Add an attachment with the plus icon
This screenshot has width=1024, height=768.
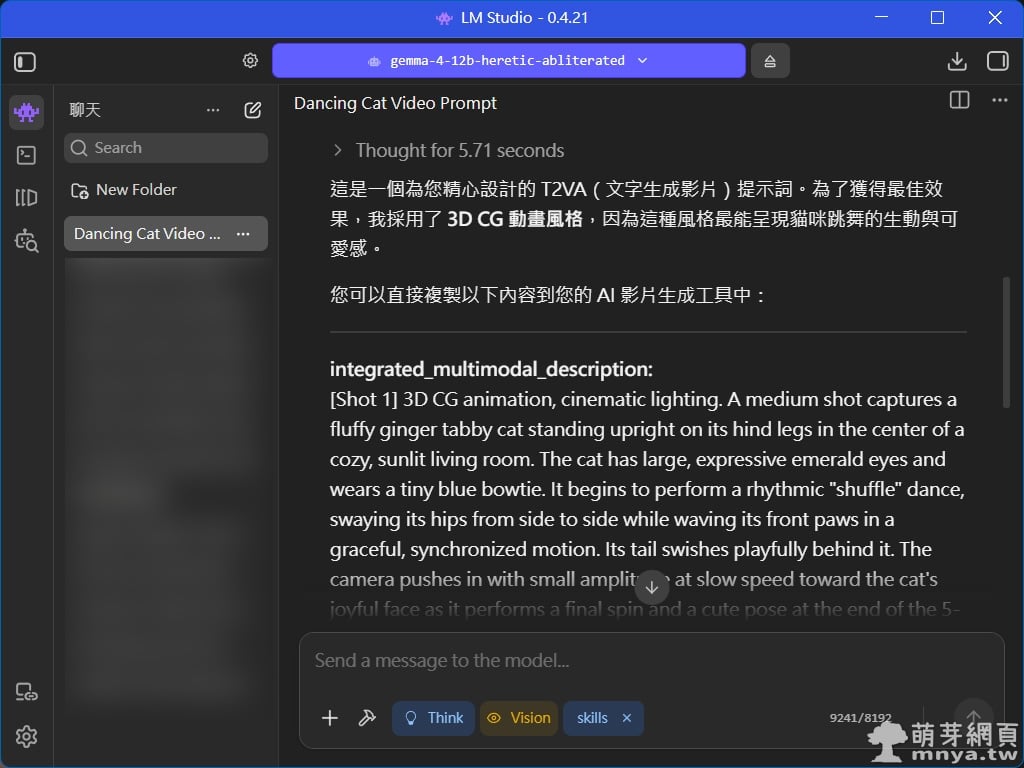330,718
